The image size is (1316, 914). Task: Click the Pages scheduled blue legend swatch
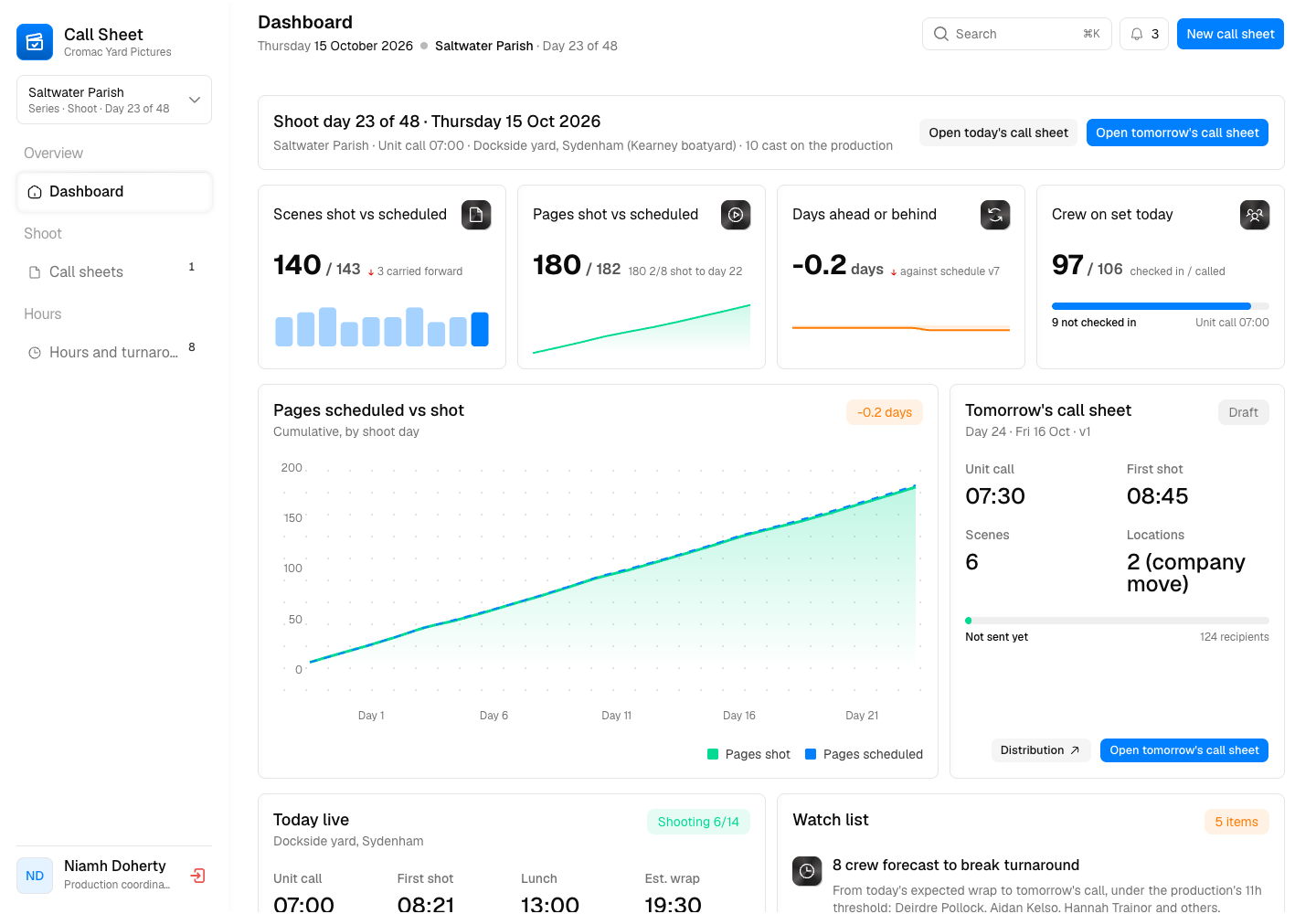pyautogui.click(x=811, y=754)
